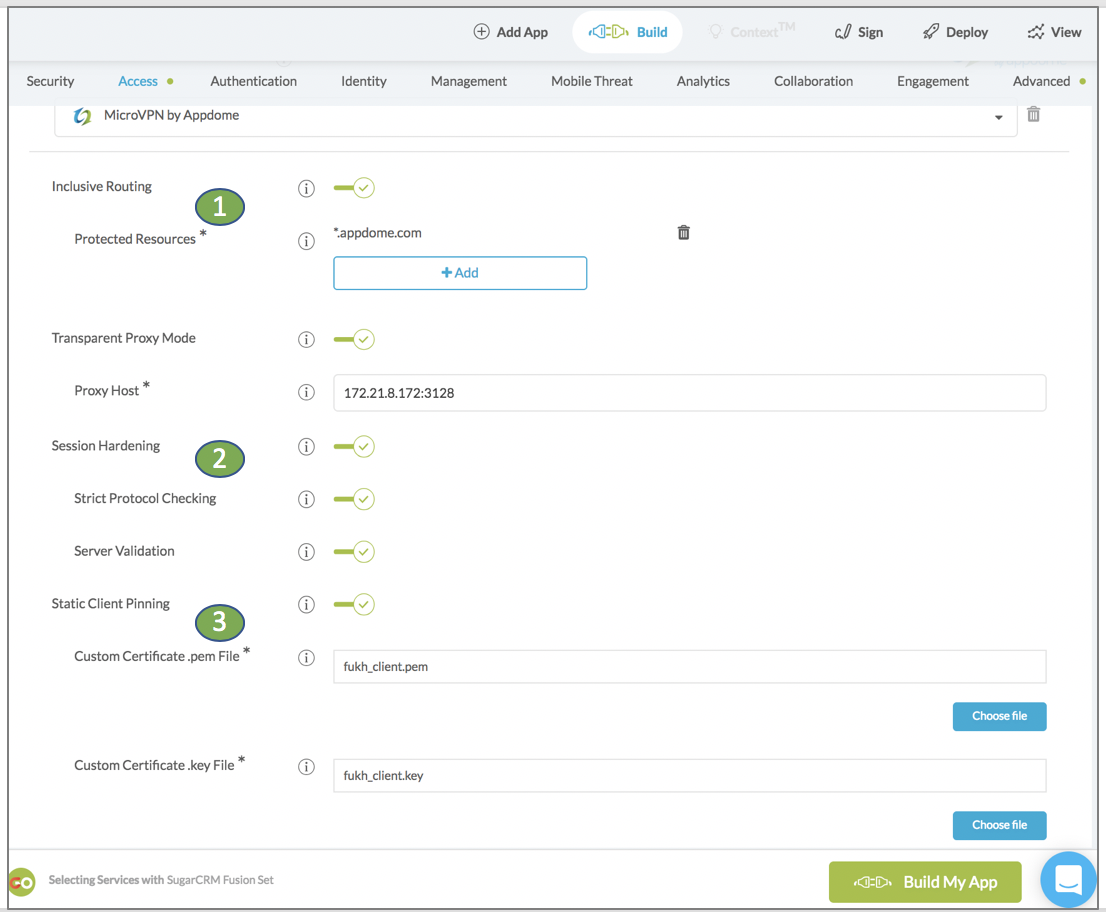
Task: Click the fukh_client.pem file field
Action: click(690, 667)
